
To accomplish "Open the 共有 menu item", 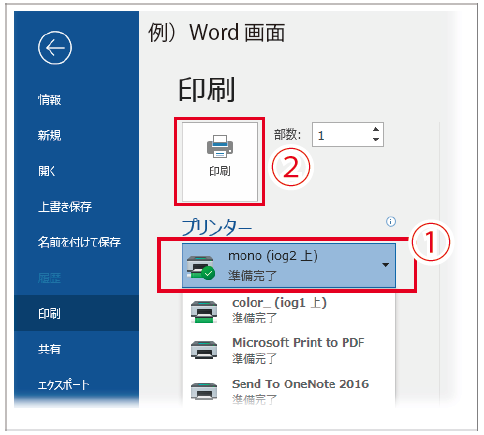I will (x=49, y=349).
